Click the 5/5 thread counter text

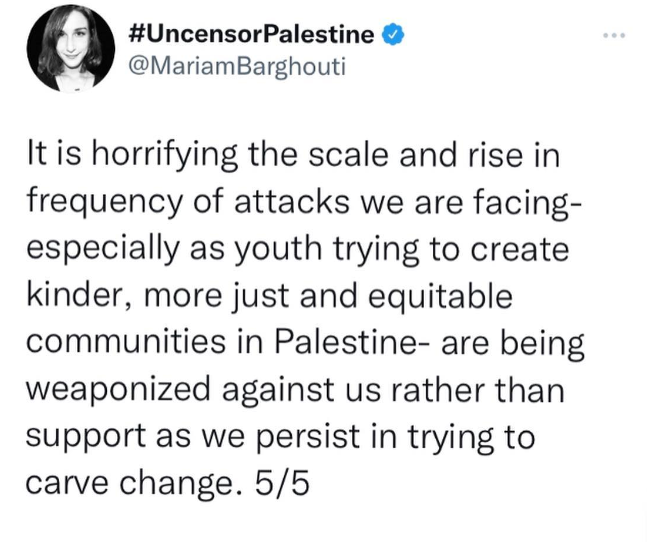(282, 482)
